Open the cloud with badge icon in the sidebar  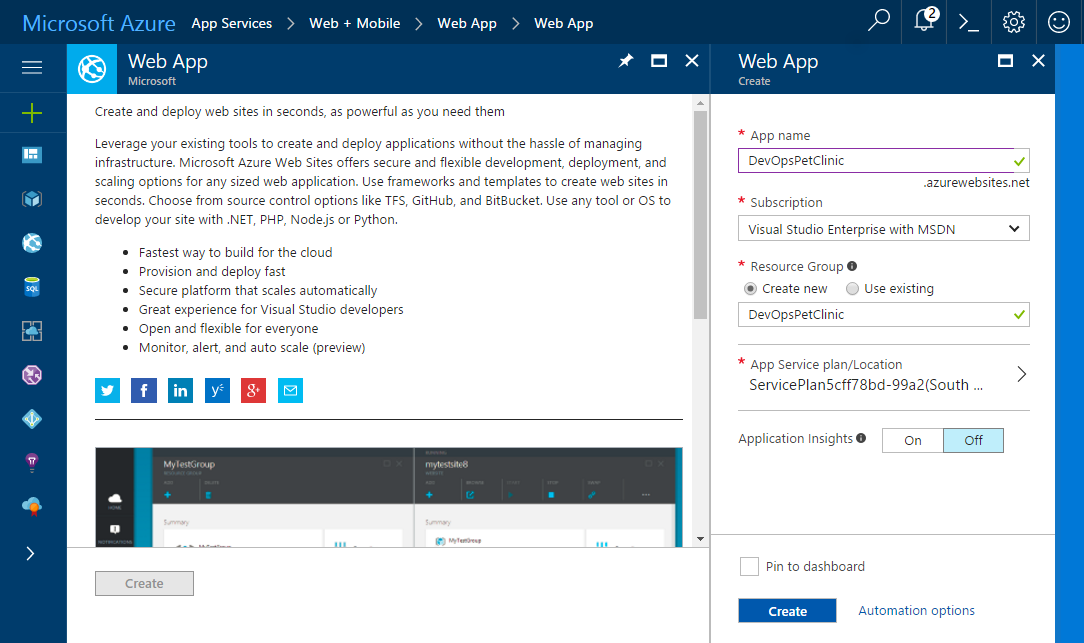pyautogui.click(x=32, y=507)
